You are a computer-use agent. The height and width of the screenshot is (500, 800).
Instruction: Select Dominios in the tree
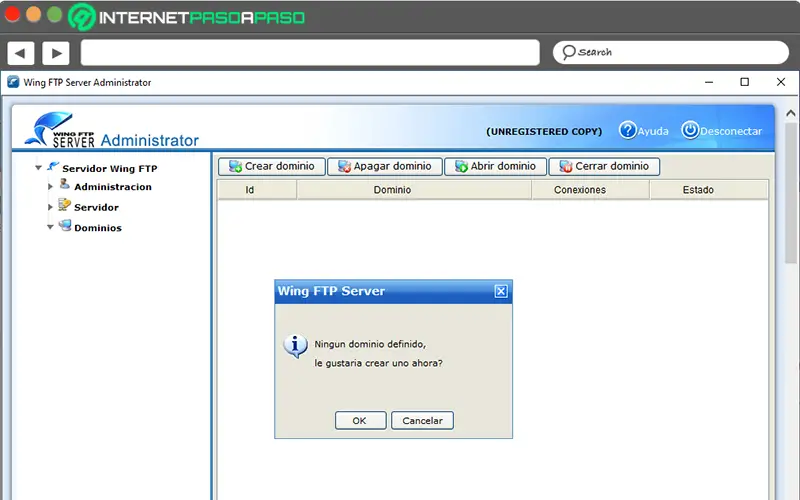pyautogui.click(x=98, y=228)
